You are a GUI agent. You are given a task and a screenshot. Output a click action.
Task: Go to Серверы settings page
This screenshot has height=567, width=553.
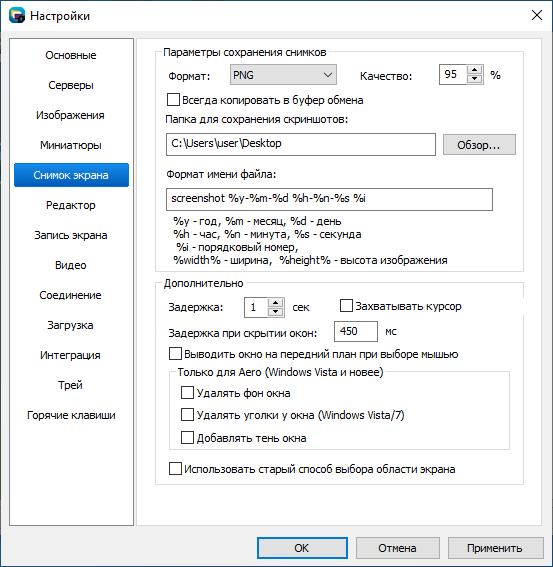71,85
